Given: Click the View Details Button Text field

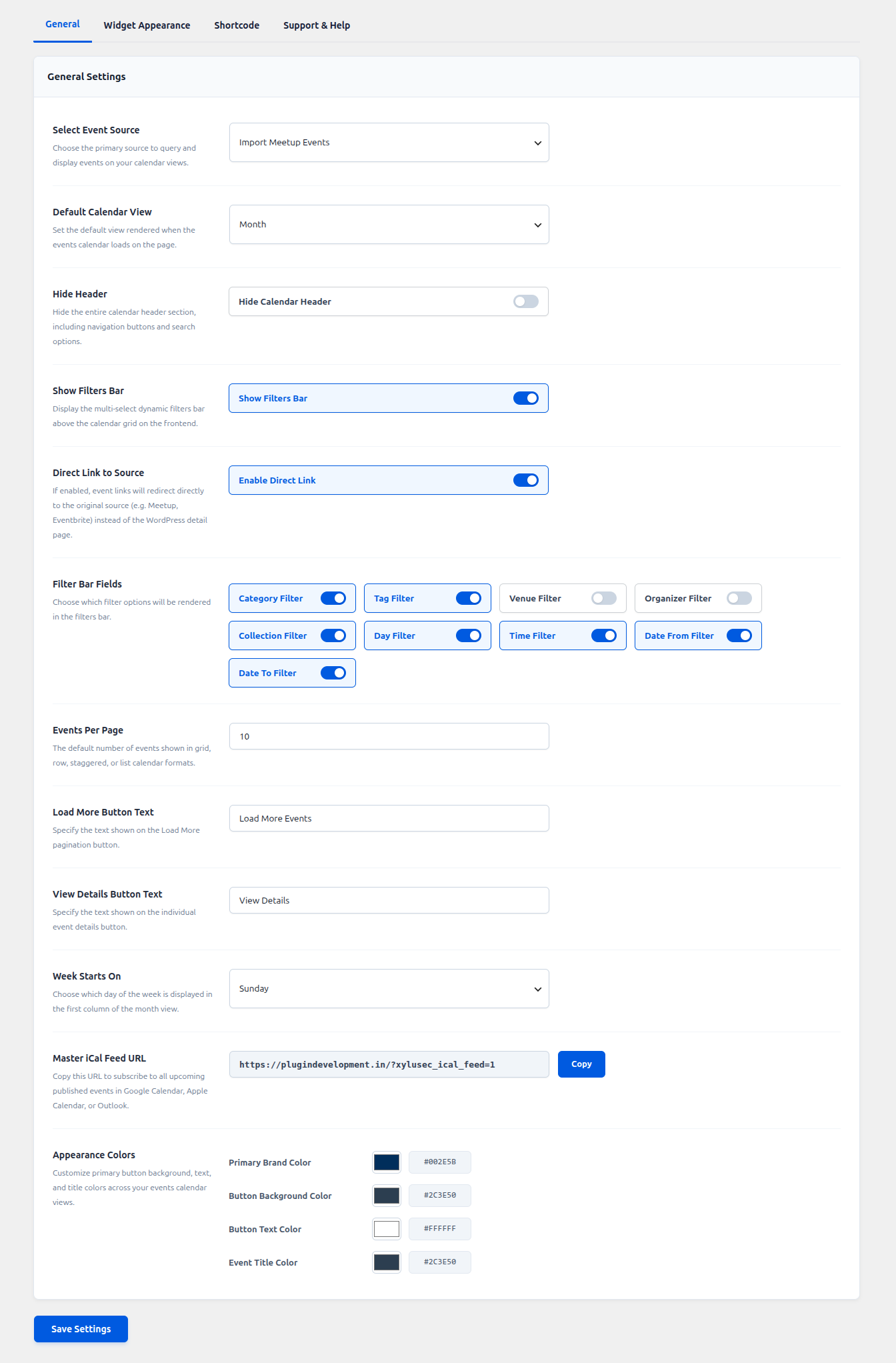Looking at the screenshot, I should click(x=389, y=900).
